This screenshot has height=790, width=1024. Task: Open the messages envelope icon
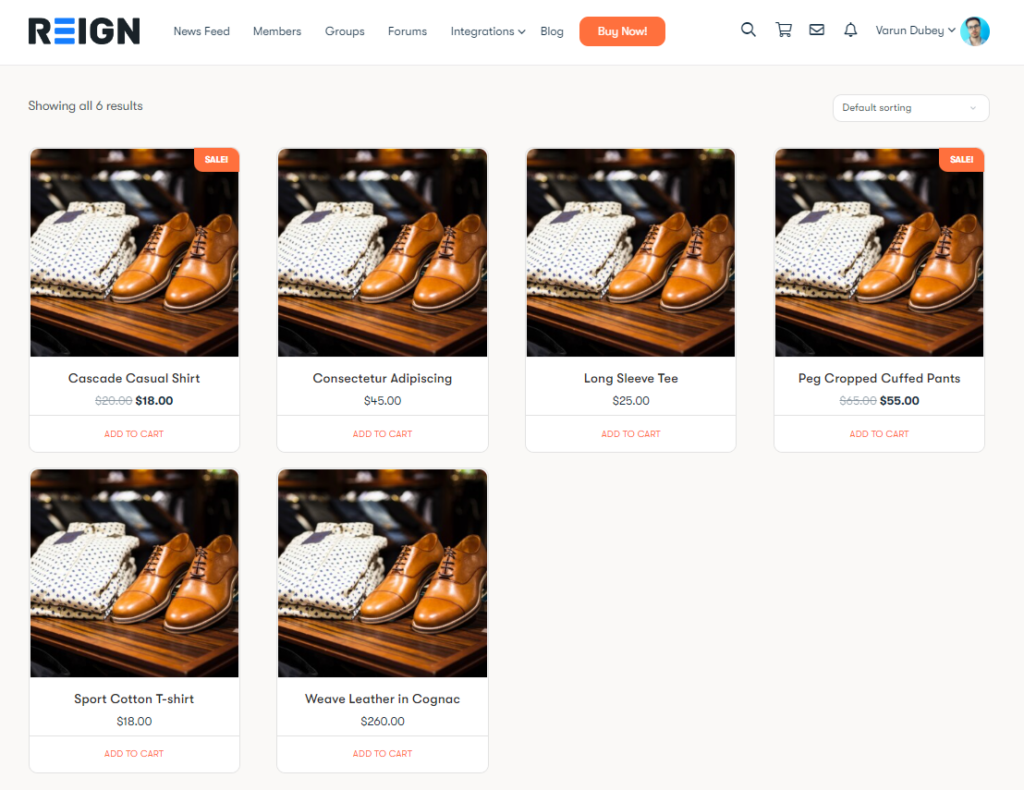[817, 30]
